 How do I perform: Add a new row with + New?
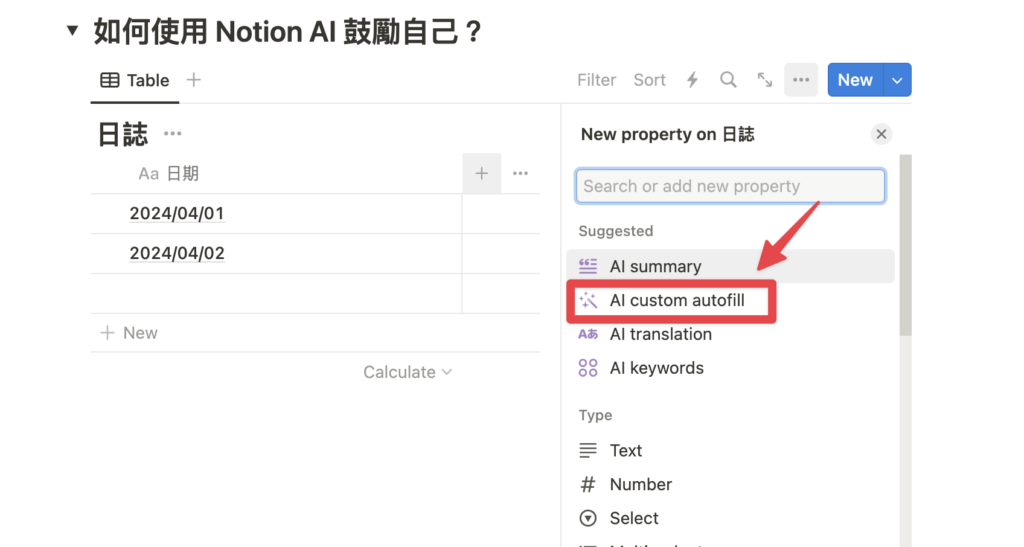[x=129, y=333]
